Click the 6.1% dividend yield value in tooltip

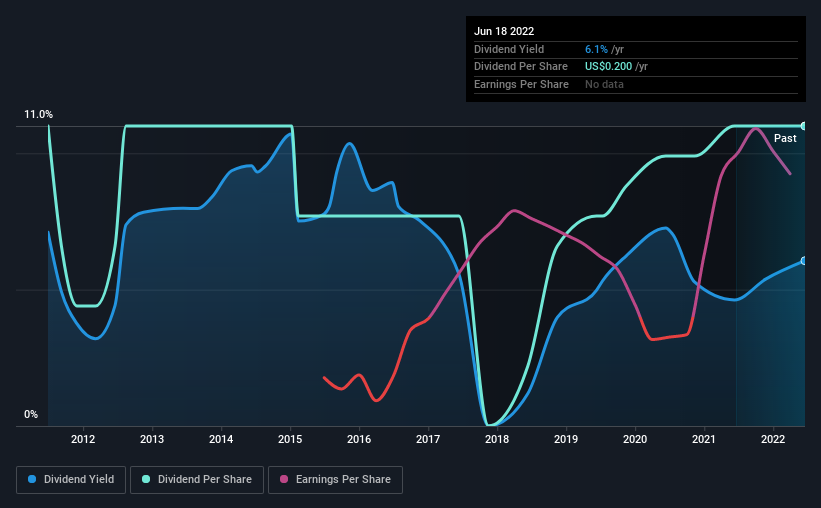pos(596,49)
